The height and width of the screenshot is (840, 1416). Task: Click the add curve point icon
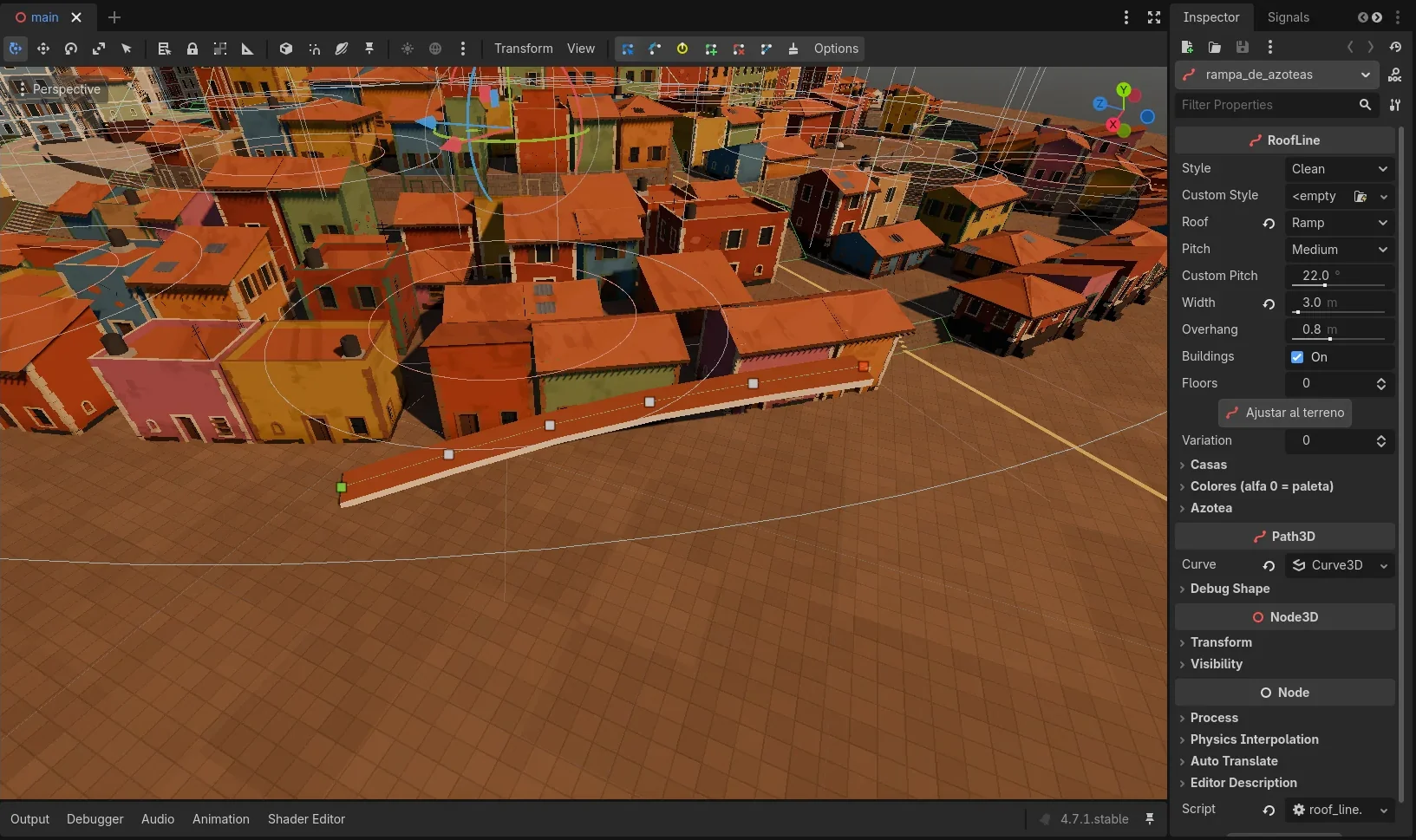click(711, 49)
